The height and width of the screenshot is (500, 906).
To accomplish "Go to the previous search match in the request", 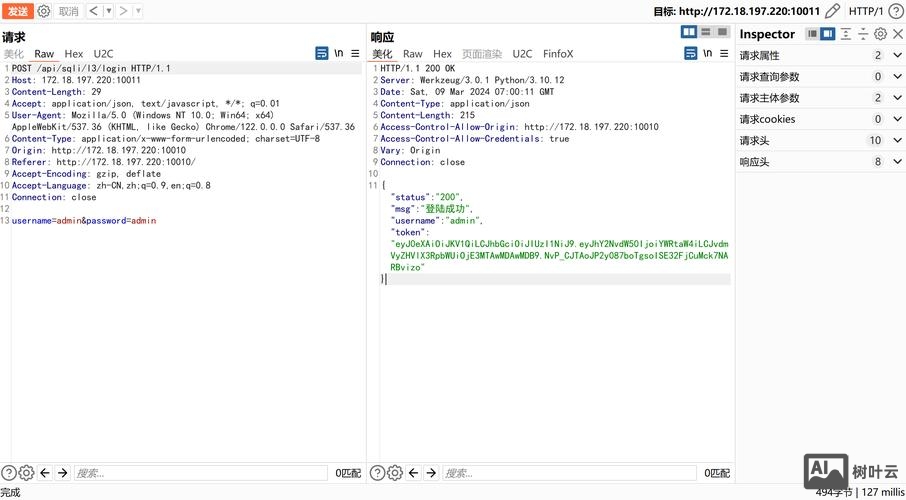I will [x=44, y=473].
